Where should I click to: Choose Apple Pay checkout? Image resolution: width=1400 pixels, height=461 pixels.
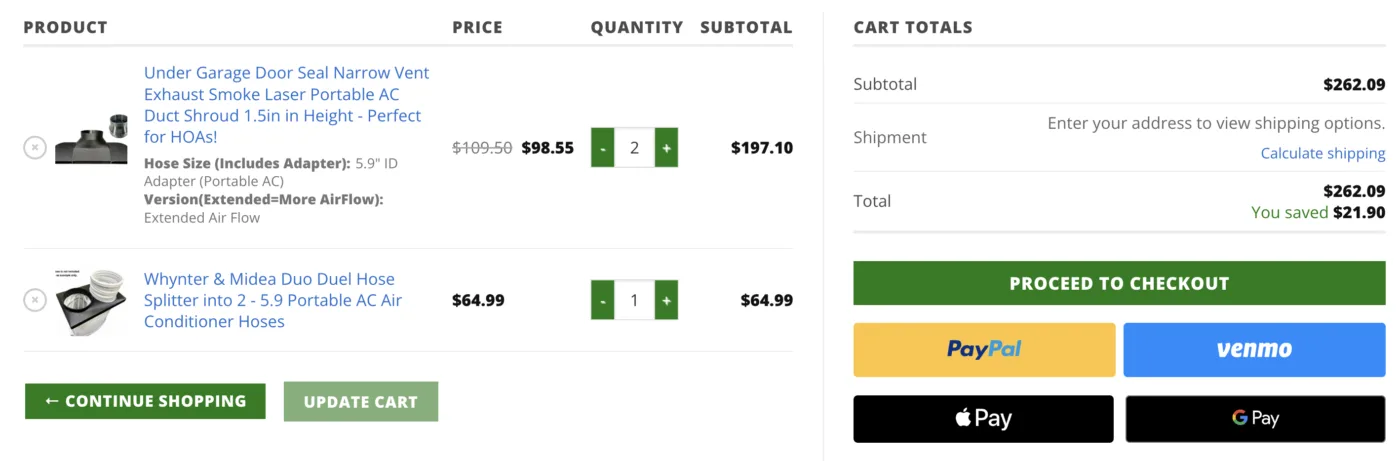coord(983,418)
